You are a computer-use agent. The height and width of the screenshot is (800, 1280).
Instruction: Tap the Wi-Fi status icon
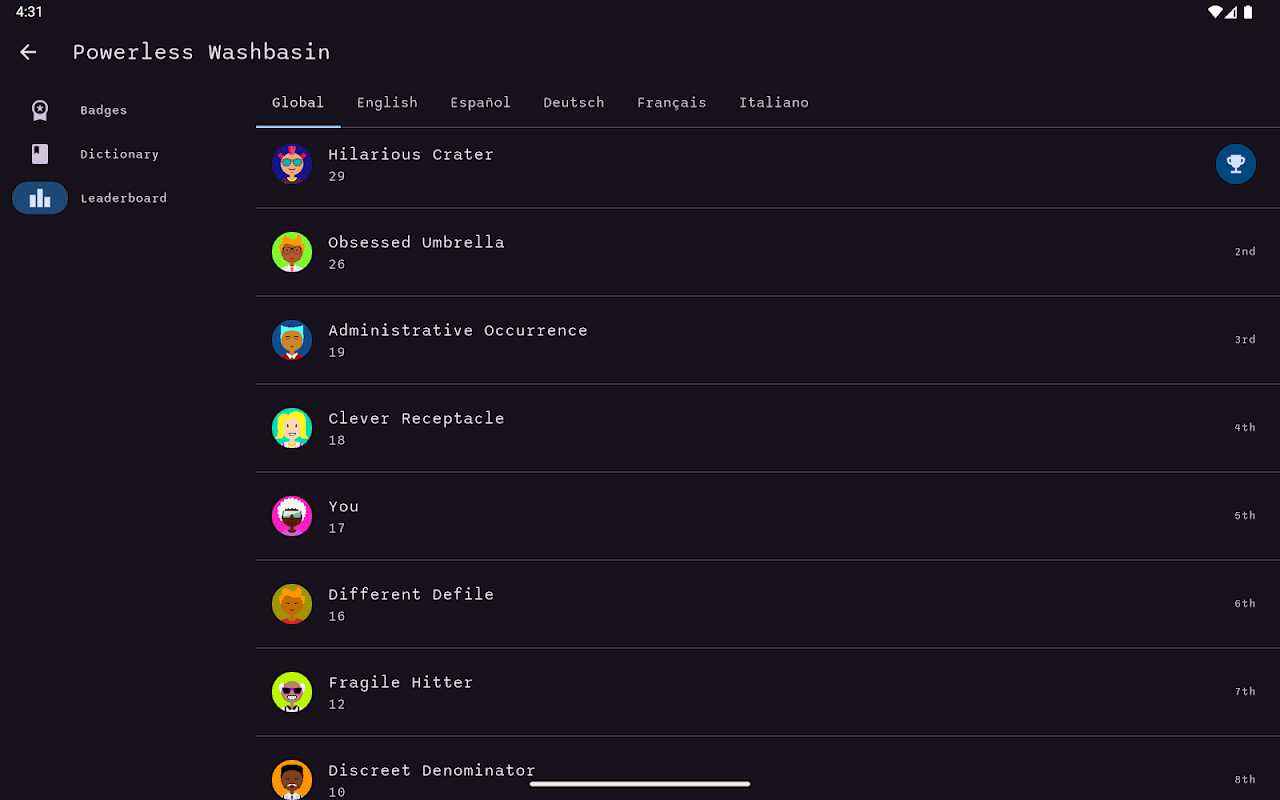click(x=1215, y=12)
